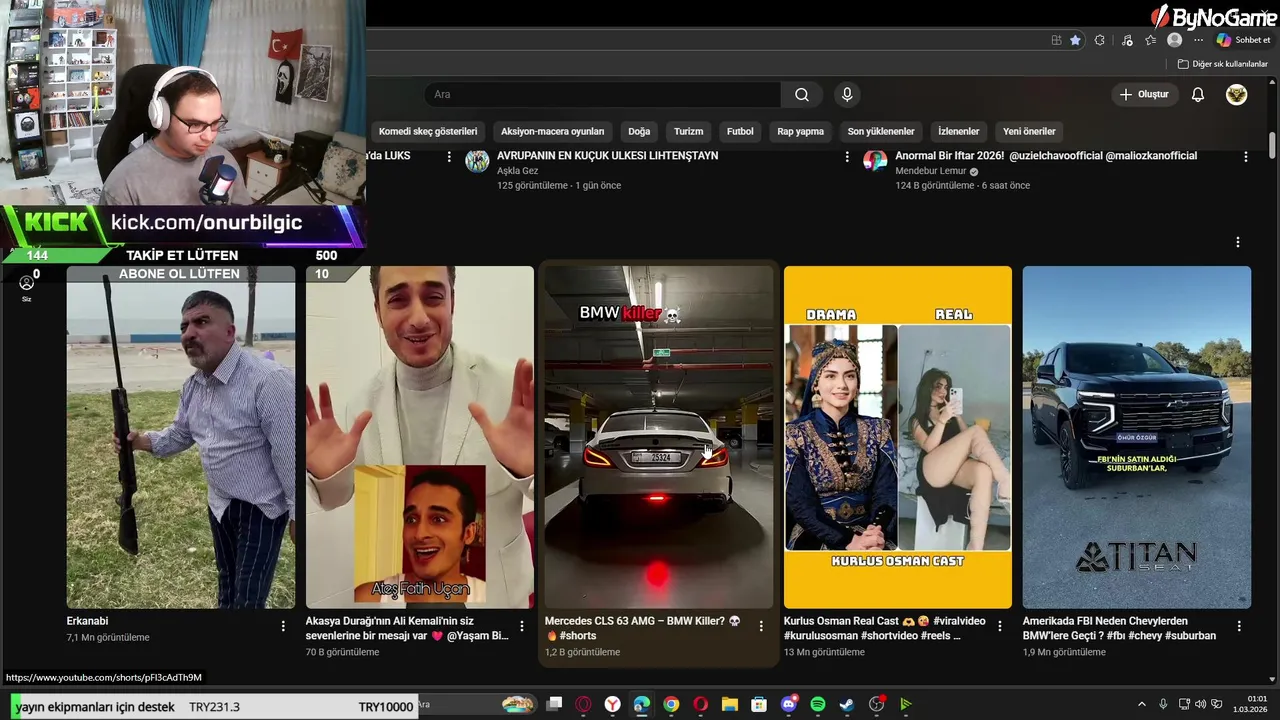Open Microsoft Store from taskbar

[759, 705]
